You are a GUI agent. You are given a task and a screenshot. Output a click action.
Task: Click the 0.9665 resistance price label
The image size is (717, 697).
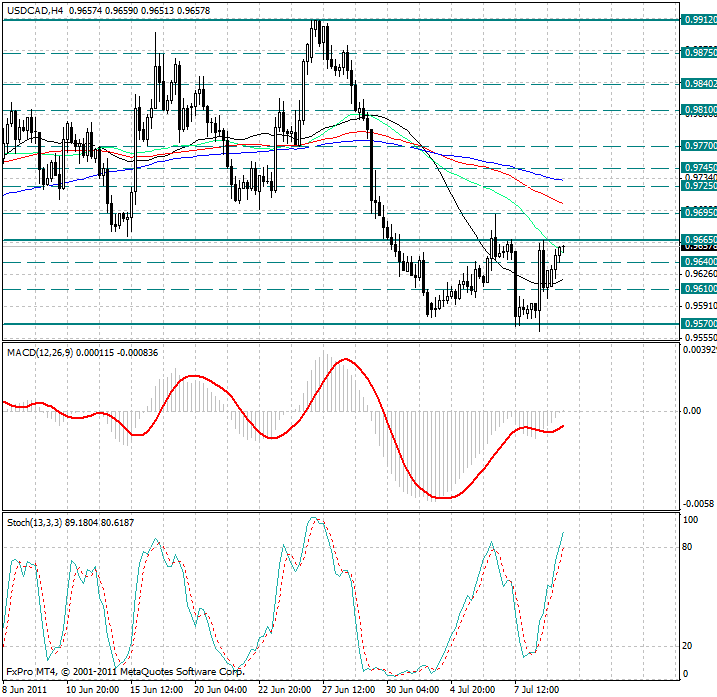698,240
